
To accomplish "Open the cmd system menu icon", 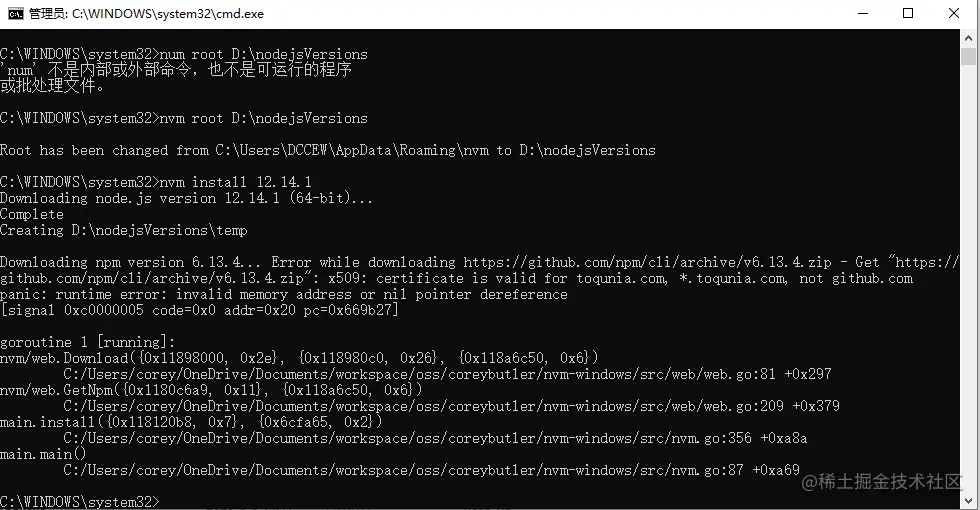I will [15, 13].
